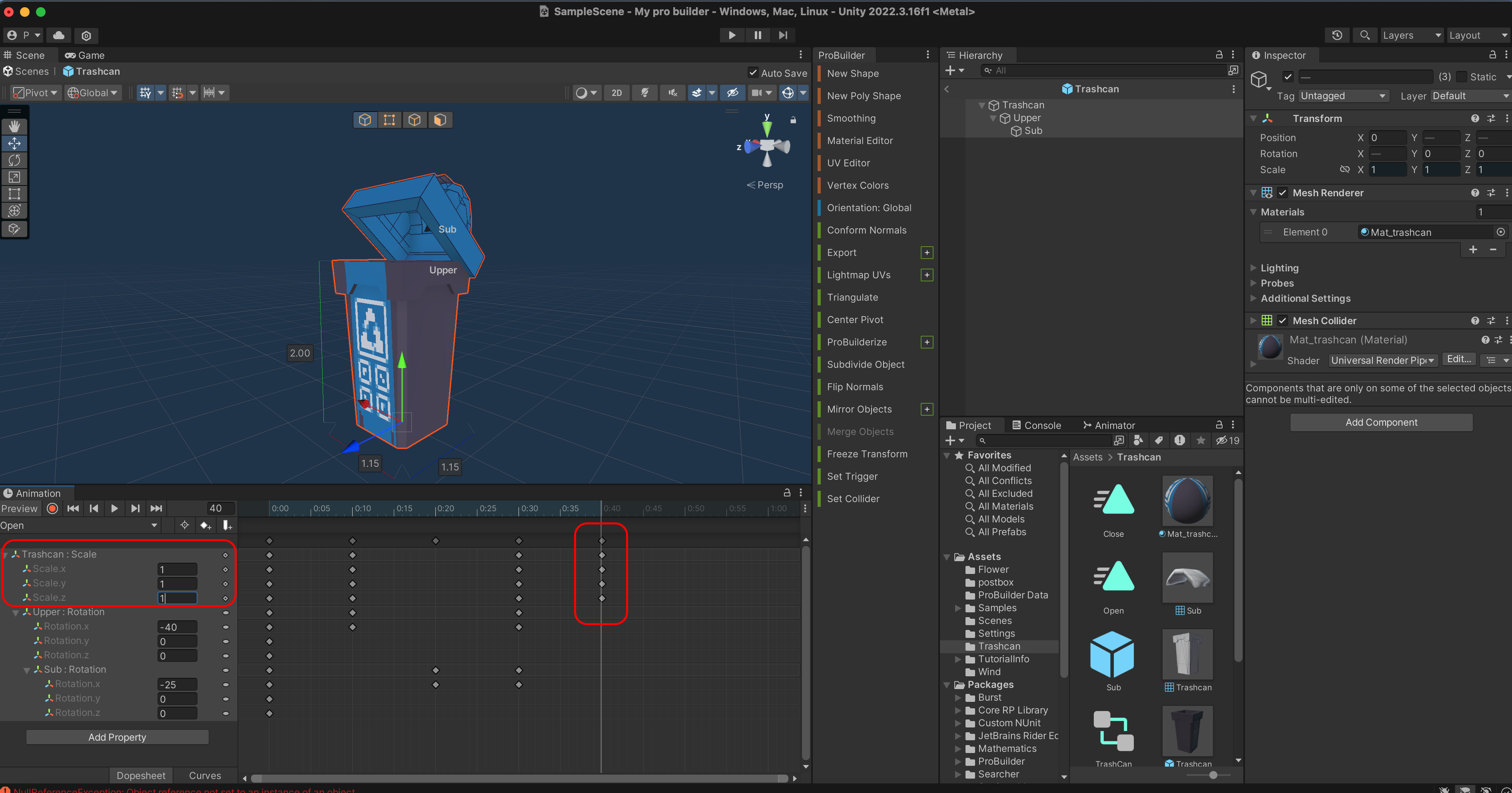
Task: Click the Add Component button
Action: [1380, 422]
